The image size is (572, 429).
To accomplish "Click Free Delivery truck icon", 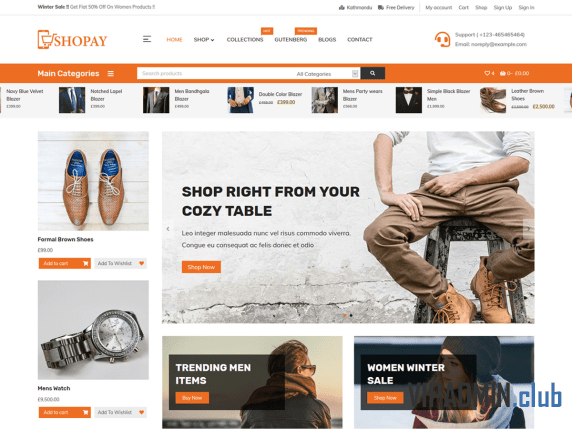I will coord(380,7).
